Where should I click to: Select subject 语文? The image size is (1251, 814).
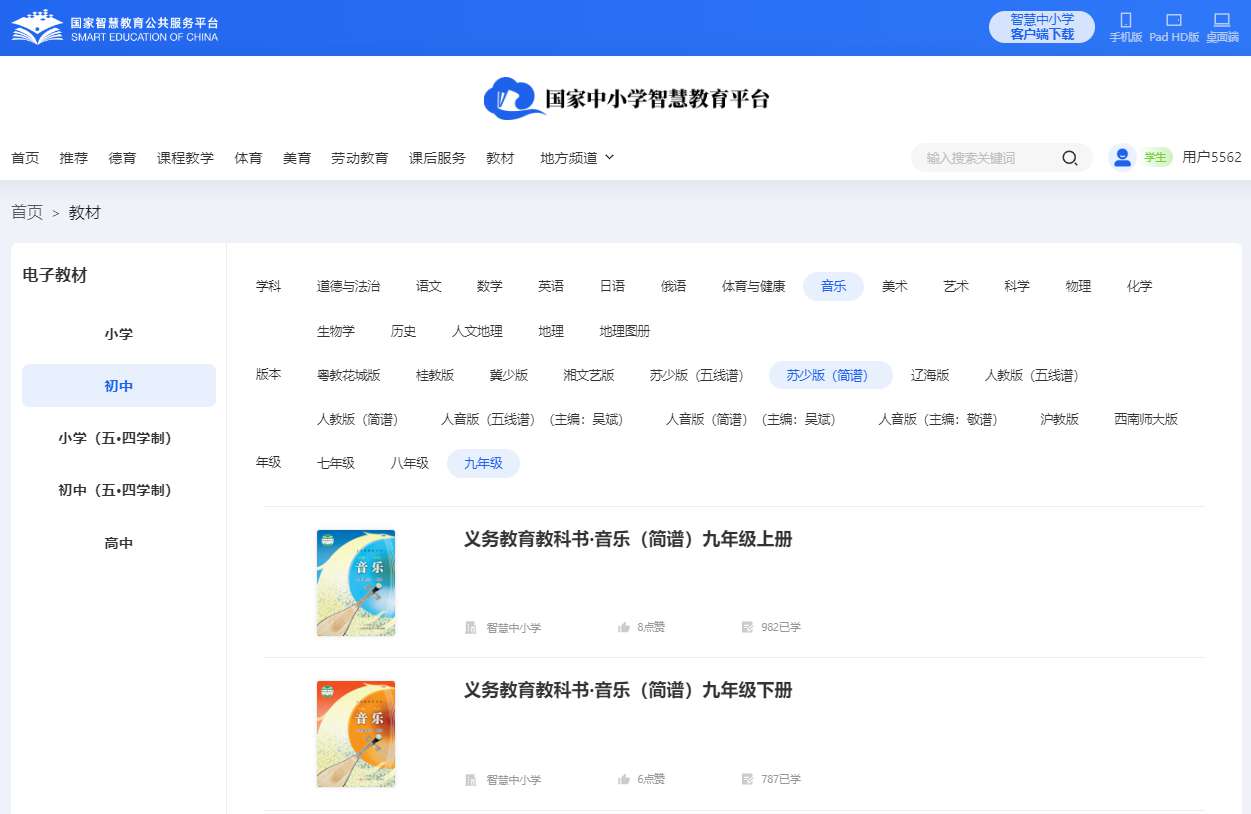(x=429, y=286)
